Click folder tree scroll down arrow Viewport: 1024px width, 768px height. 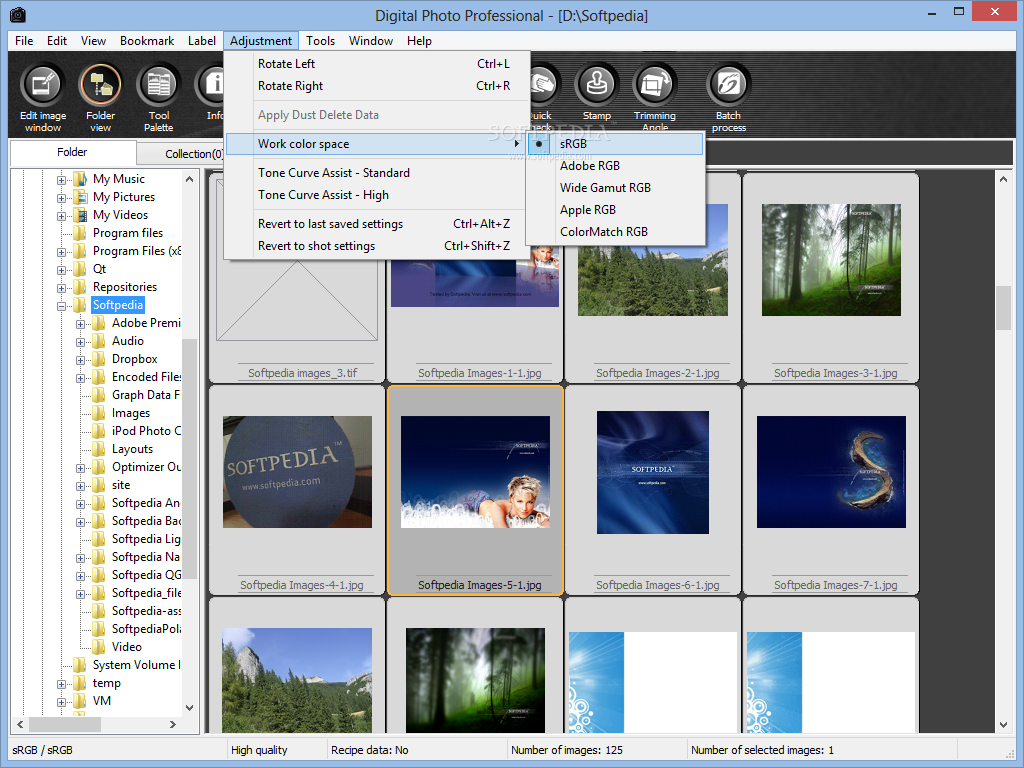pos(189,707)
